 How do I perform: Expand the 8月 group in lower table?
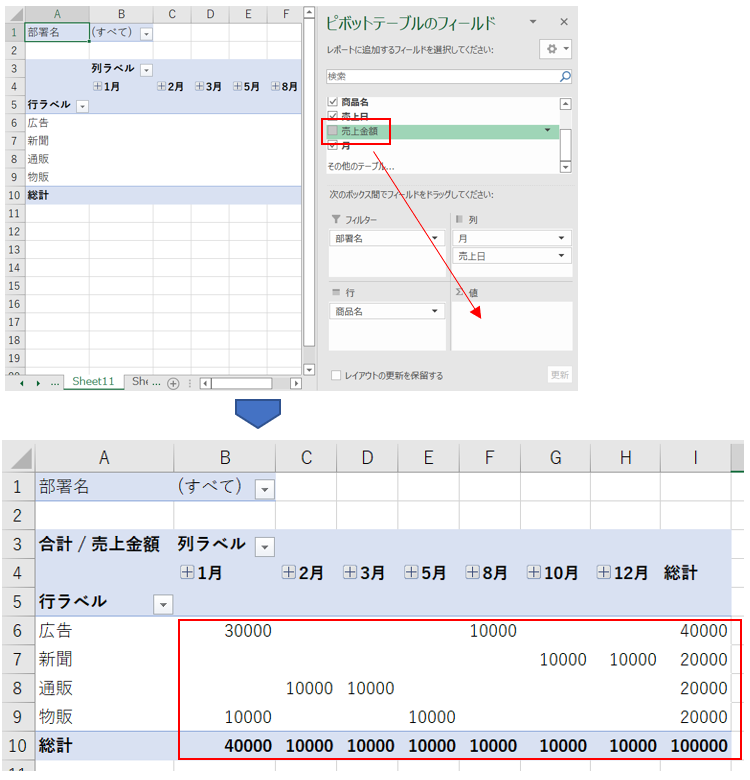pyautogui.click(x=472, y=573)
